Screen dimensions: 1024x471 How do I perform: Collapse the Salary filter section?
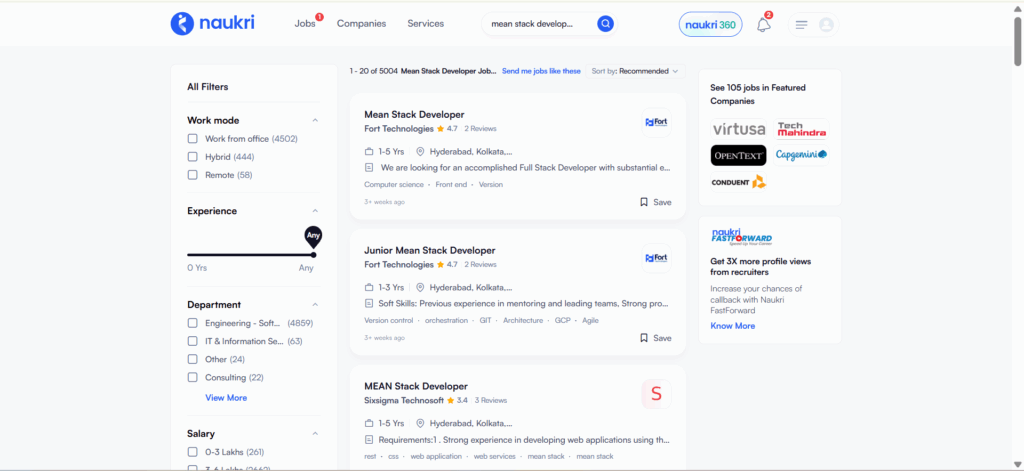[x=315, y=434]
